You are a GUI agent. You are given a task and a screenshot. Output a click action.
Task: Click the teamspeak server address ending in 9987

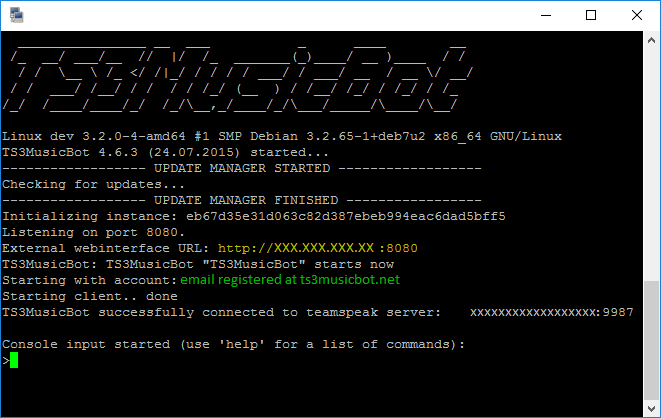click(x=551, y=312)
